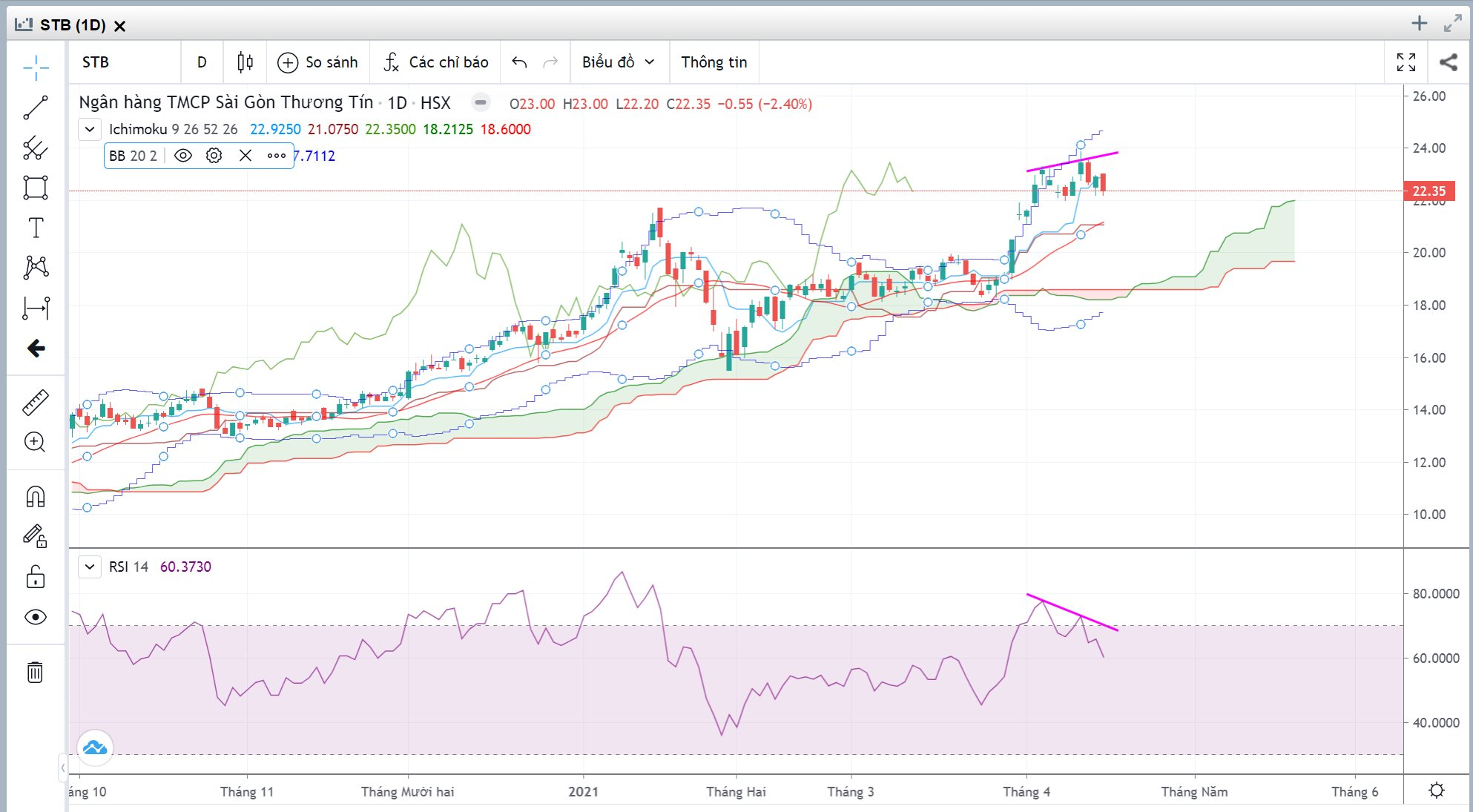The image size is (1473, 812).
Task: Open the Thông tin menu
Action: (714, 62)
